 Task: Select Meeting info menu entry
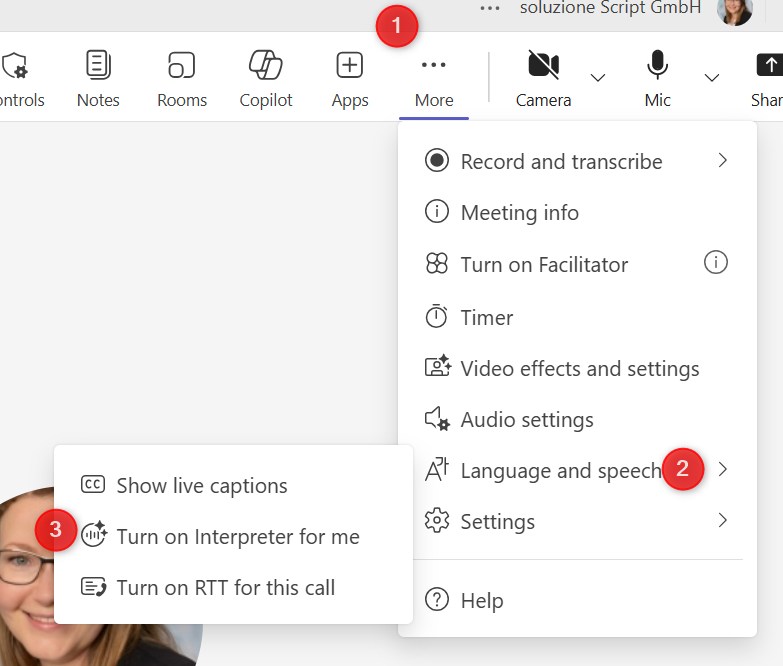click(519, 213)
